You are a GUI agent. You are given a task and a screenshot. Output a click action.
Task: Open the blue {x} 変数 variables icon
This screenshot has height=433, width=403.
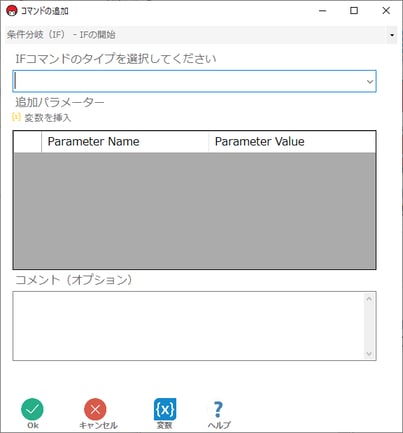coord(165,409)
